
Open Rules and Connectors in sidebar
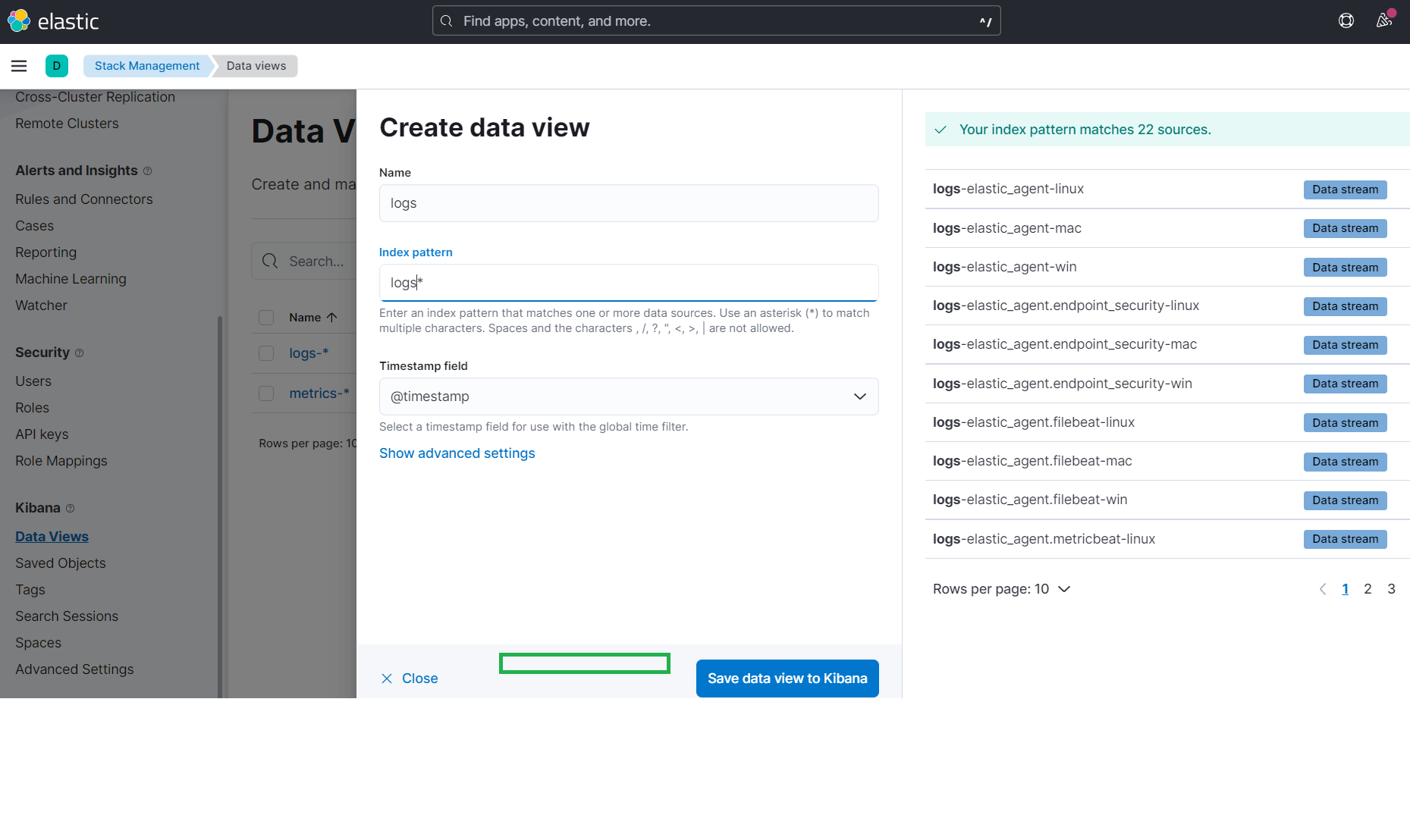[x=84, y=199]
